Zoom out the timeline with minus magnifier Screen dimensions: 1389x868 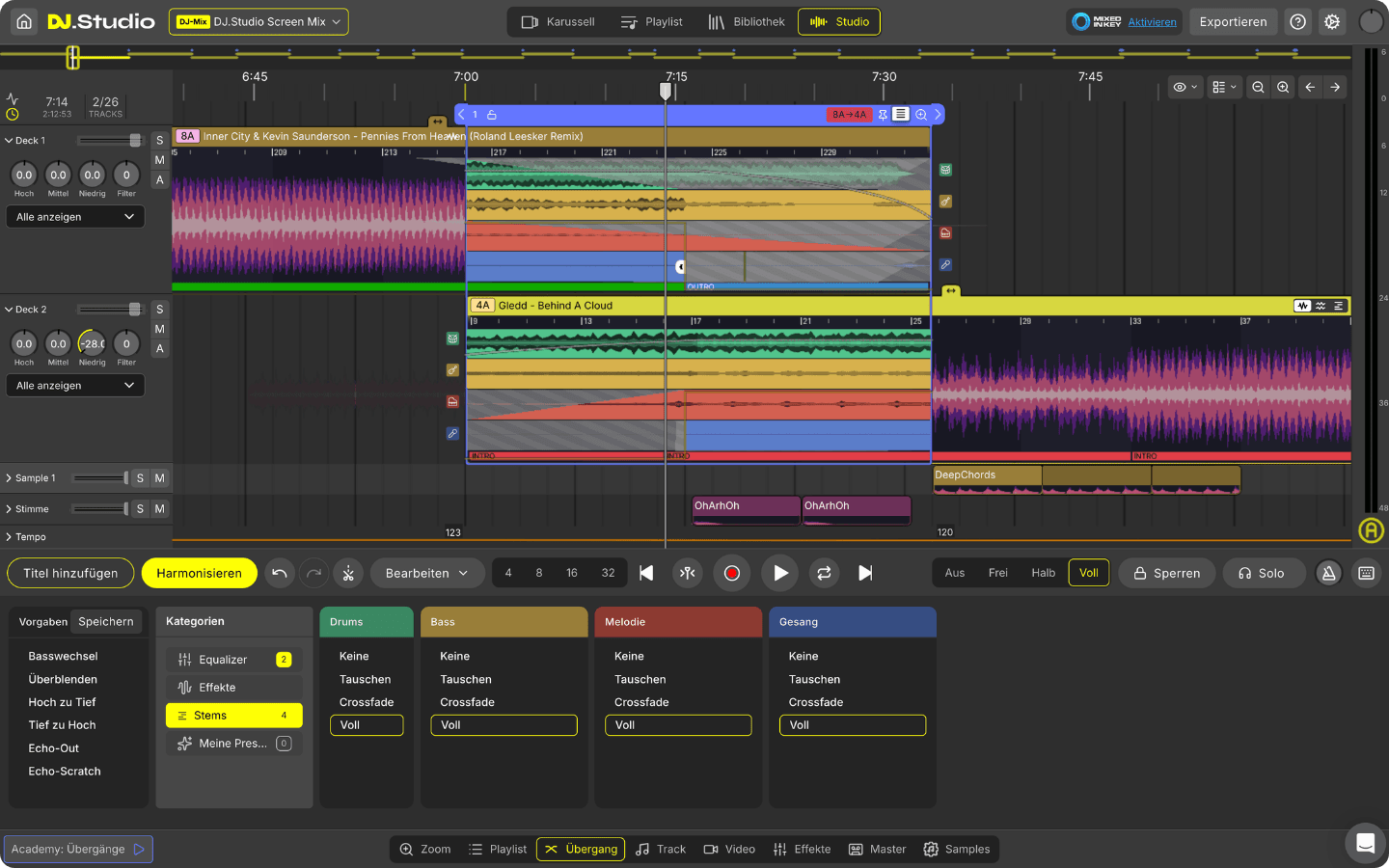coord(1258,87)
